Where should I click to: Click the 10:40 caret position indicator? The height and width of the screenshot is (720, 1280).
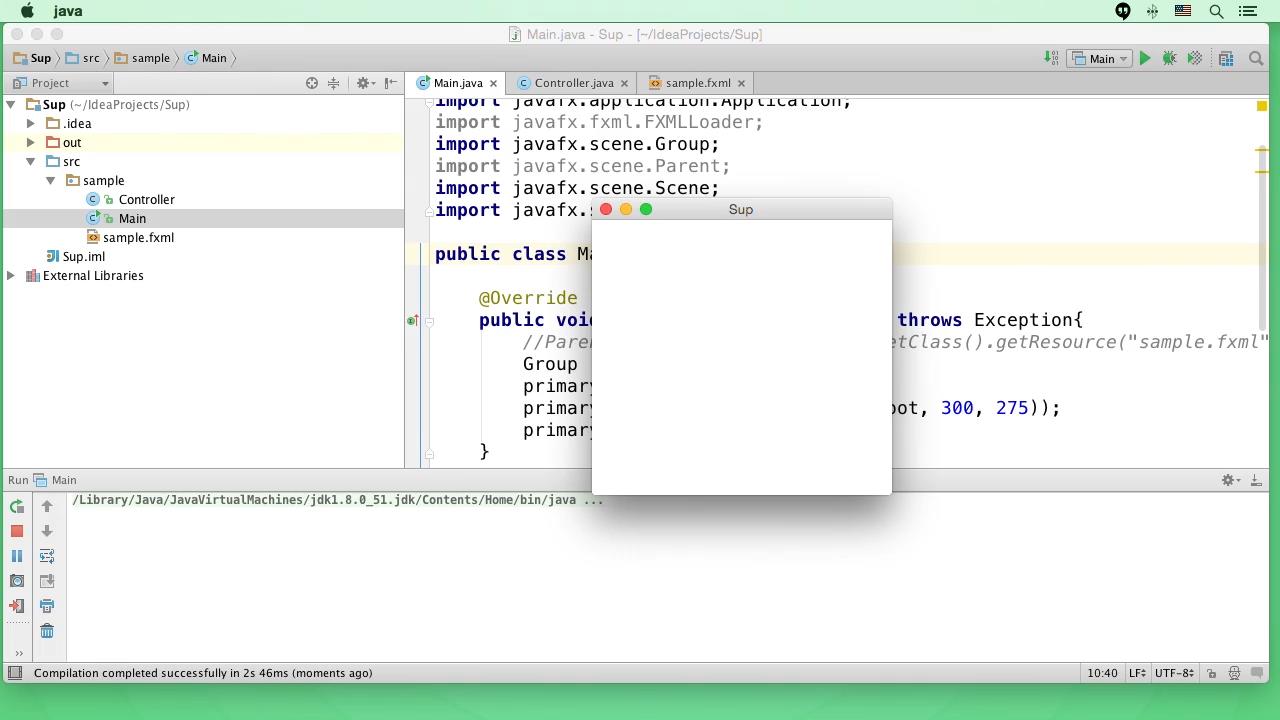tap(1102, 673)
